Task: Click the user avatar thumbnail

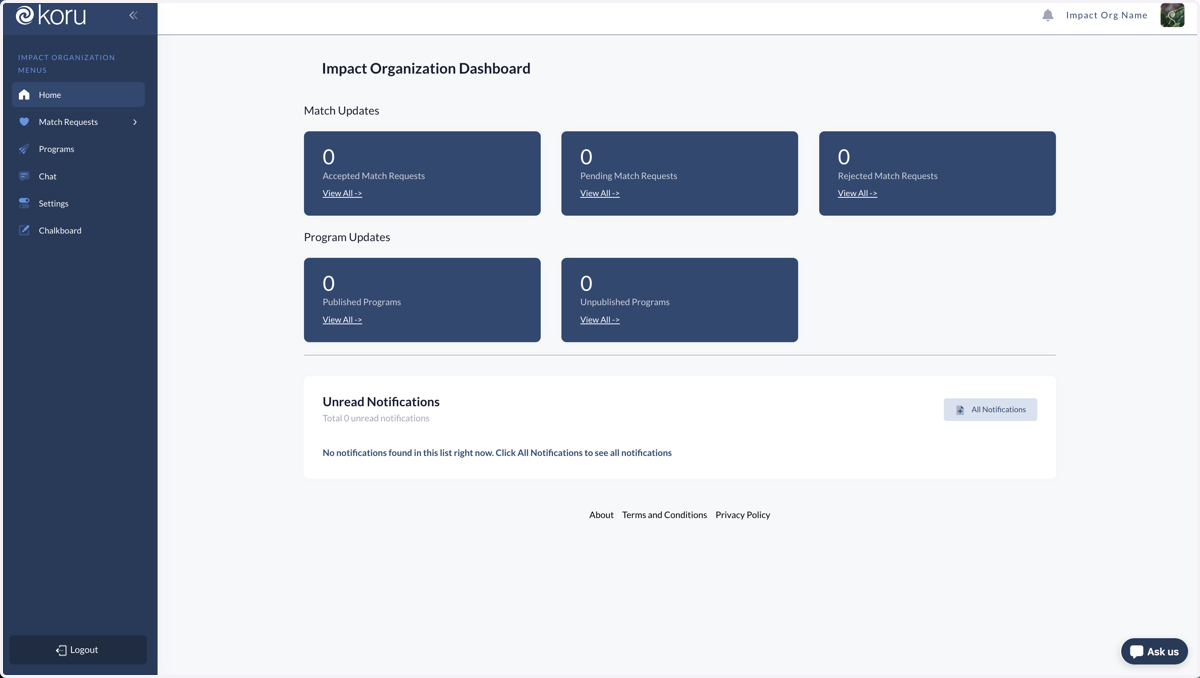Action: 1172,15
